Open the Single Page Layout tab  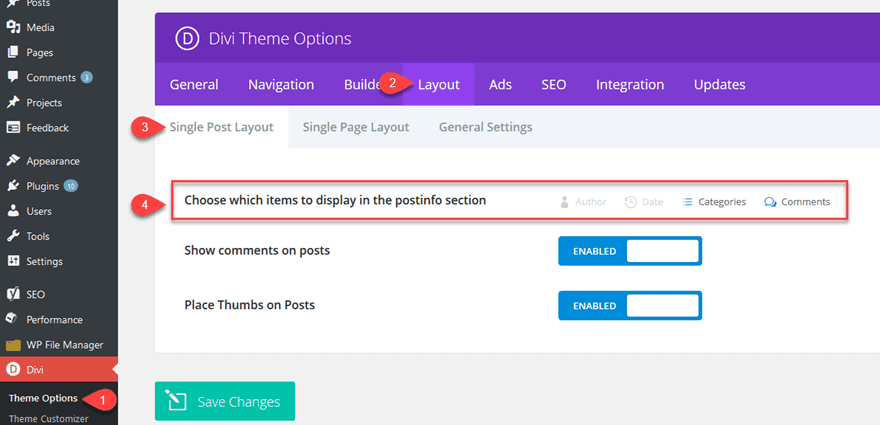(x=356, y=127)
